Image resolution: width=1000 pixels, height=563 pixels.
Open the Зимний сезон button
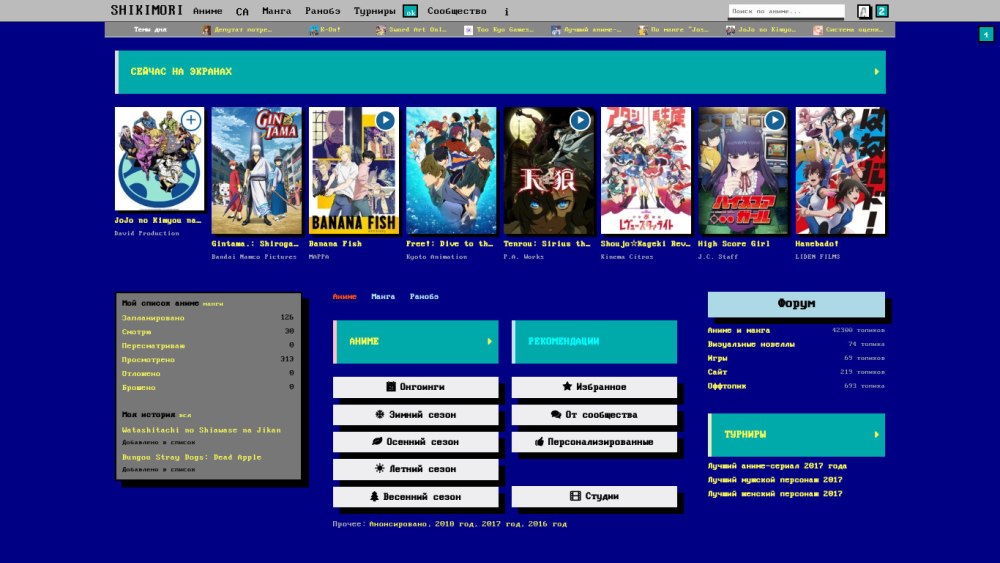[415, 414]
